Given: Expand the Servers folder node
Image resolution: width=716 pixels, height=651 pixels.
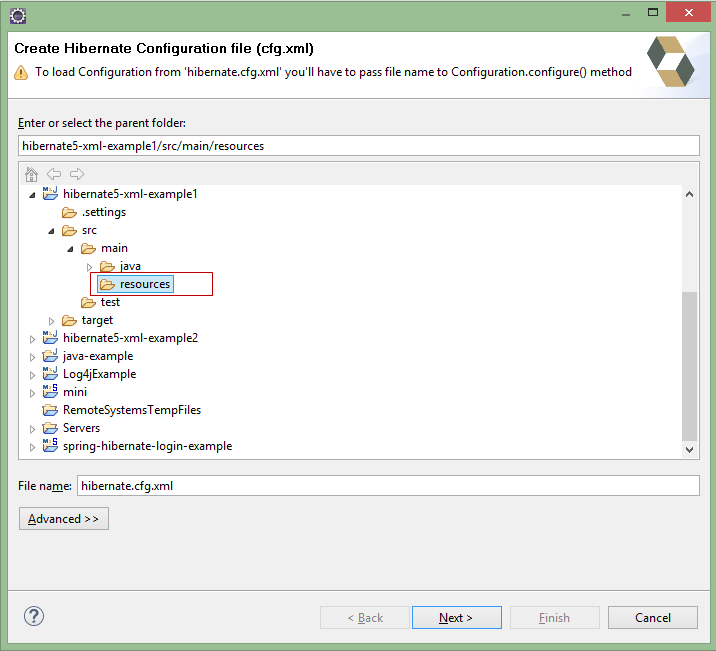Looking at the screenshot, I should tap(32, 429).
